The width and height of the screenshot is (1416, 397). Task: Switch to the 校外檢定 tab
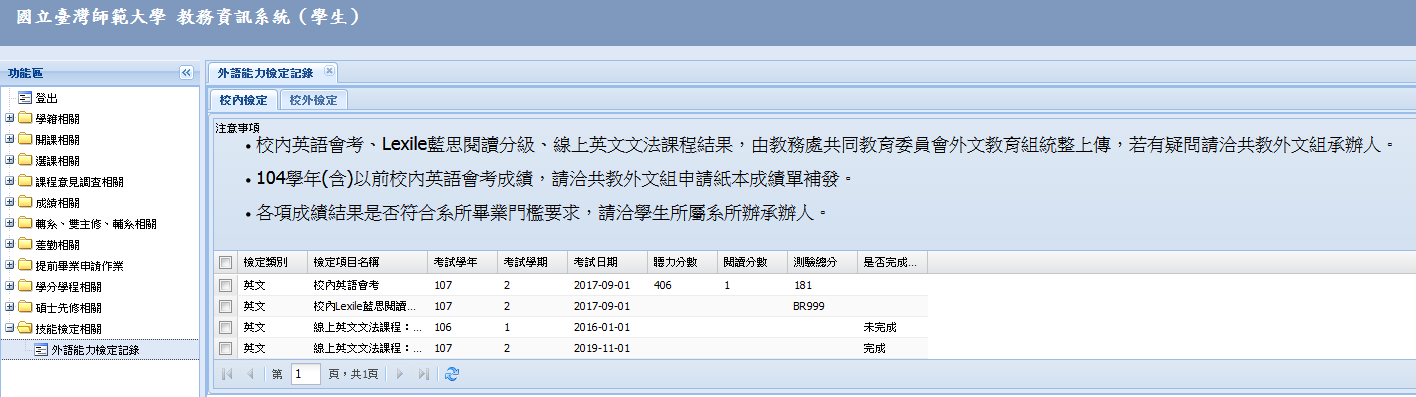tap(313, 100)
